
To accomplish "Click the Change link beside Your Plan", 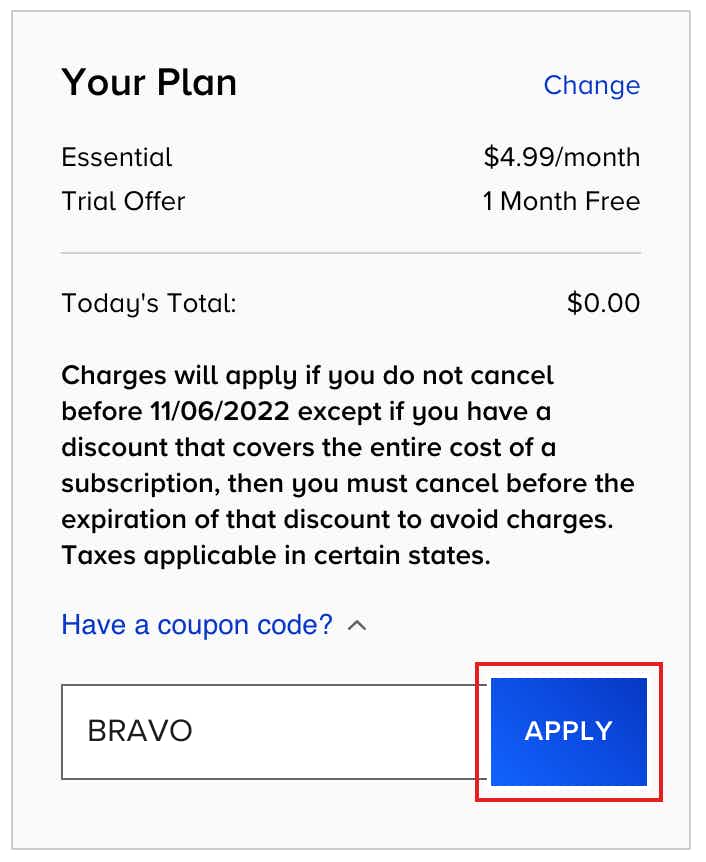I will coord(592,86).
